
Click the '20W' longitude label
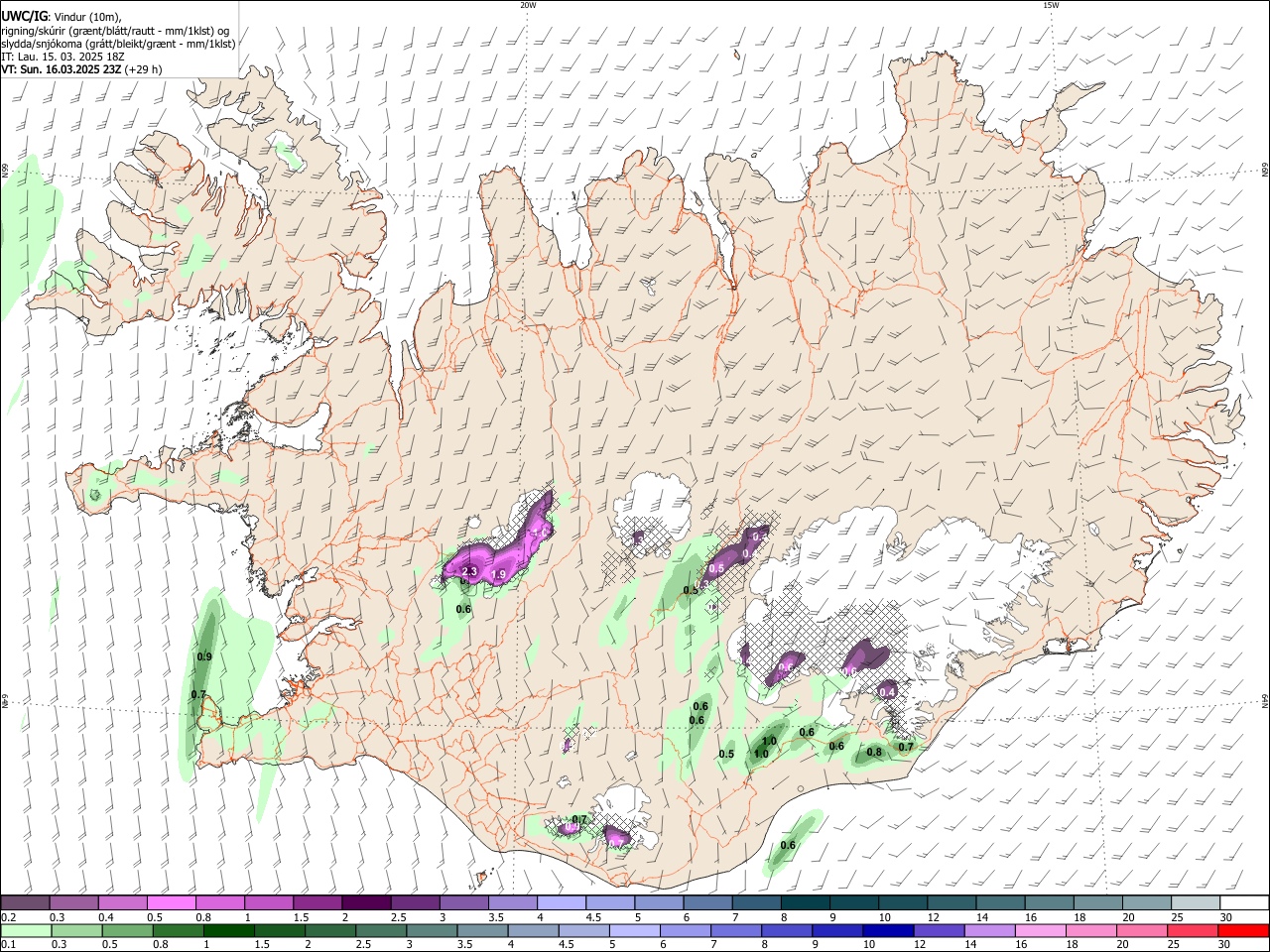529,5
